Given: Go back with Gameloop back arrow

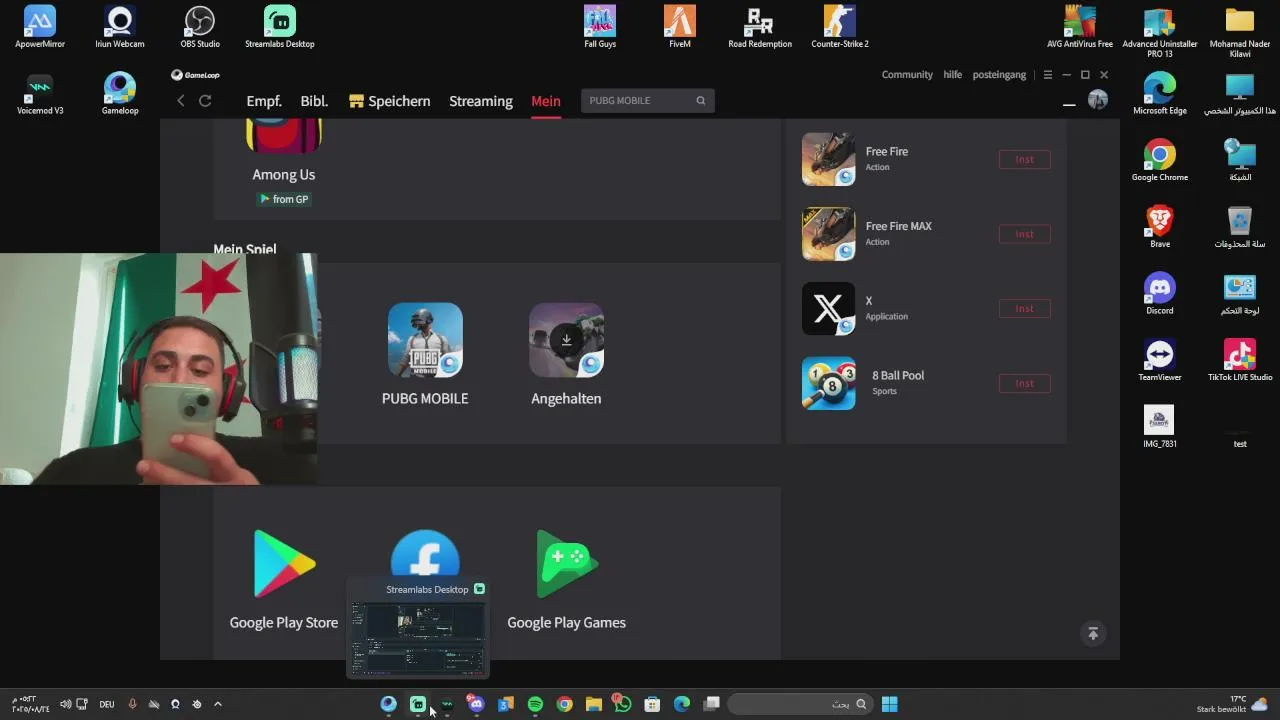Looking at the screenshot, I should click(x=181, y=101).
